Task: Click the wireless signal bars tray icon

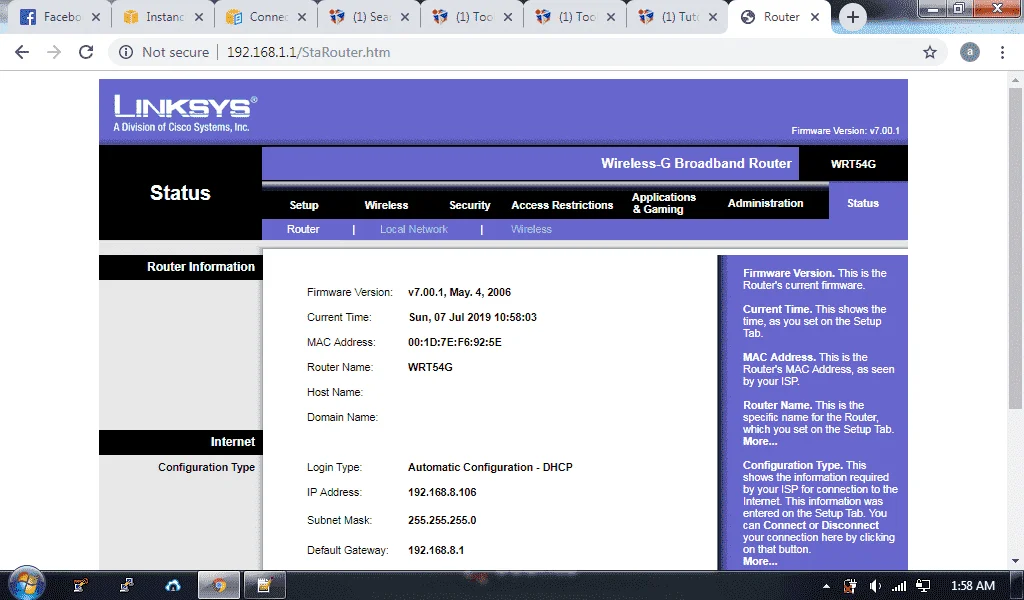Action: point(899,586)
